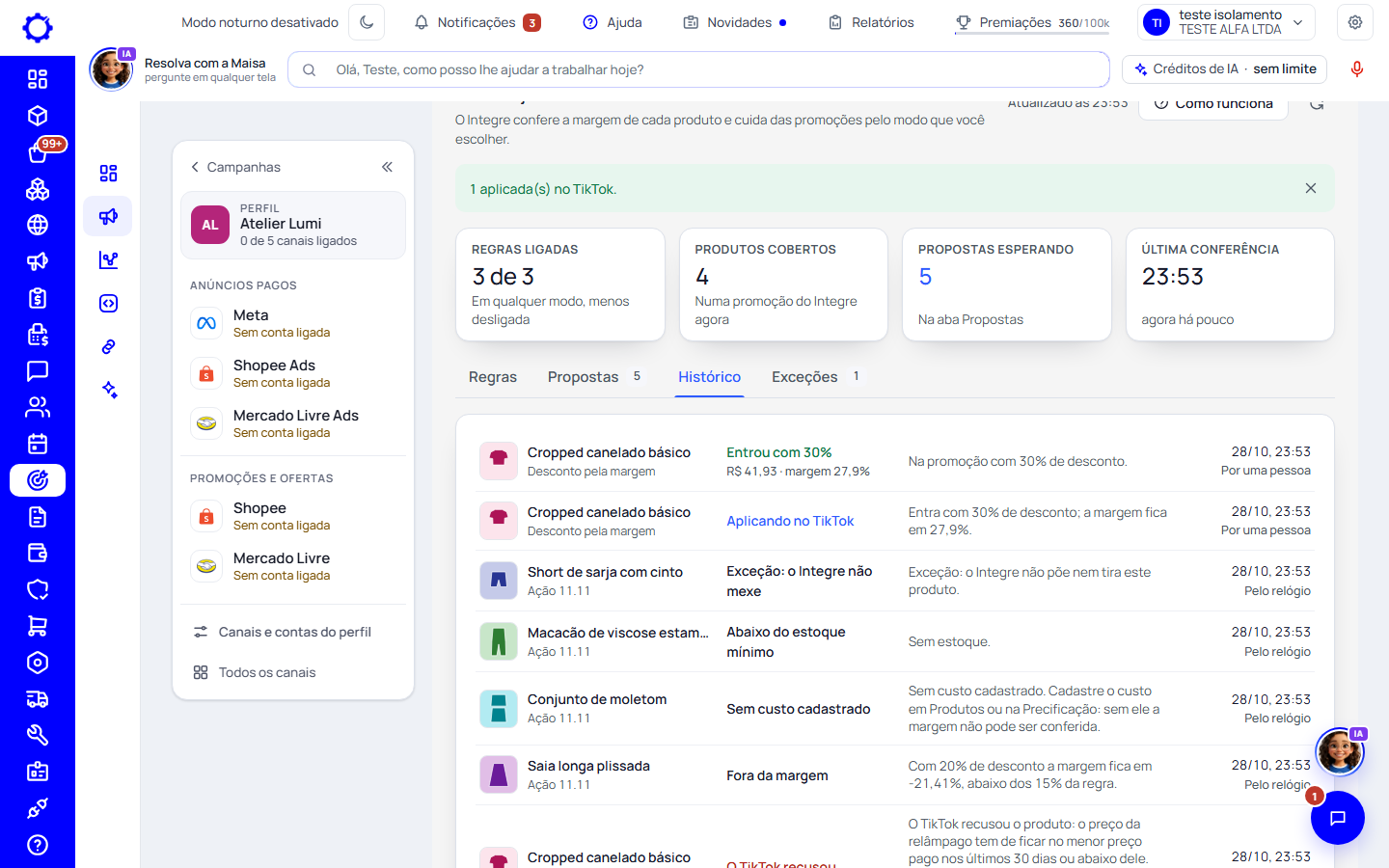1389x868 pixels.
Task: Select the Histórico tab
Action: 709,377
